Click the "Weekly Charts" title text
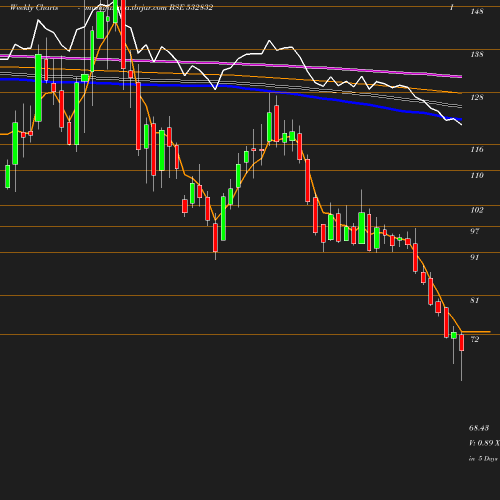The width and height of the screenshot is (500, 500). pyautogui.click(x=34, y=8)
